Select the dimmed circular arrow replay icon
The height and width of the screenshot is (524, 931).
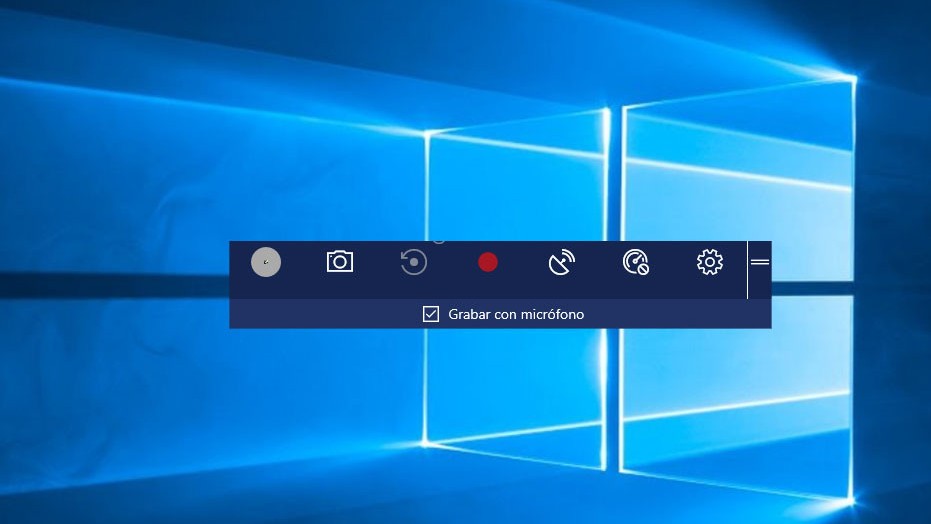click(414, 262)
